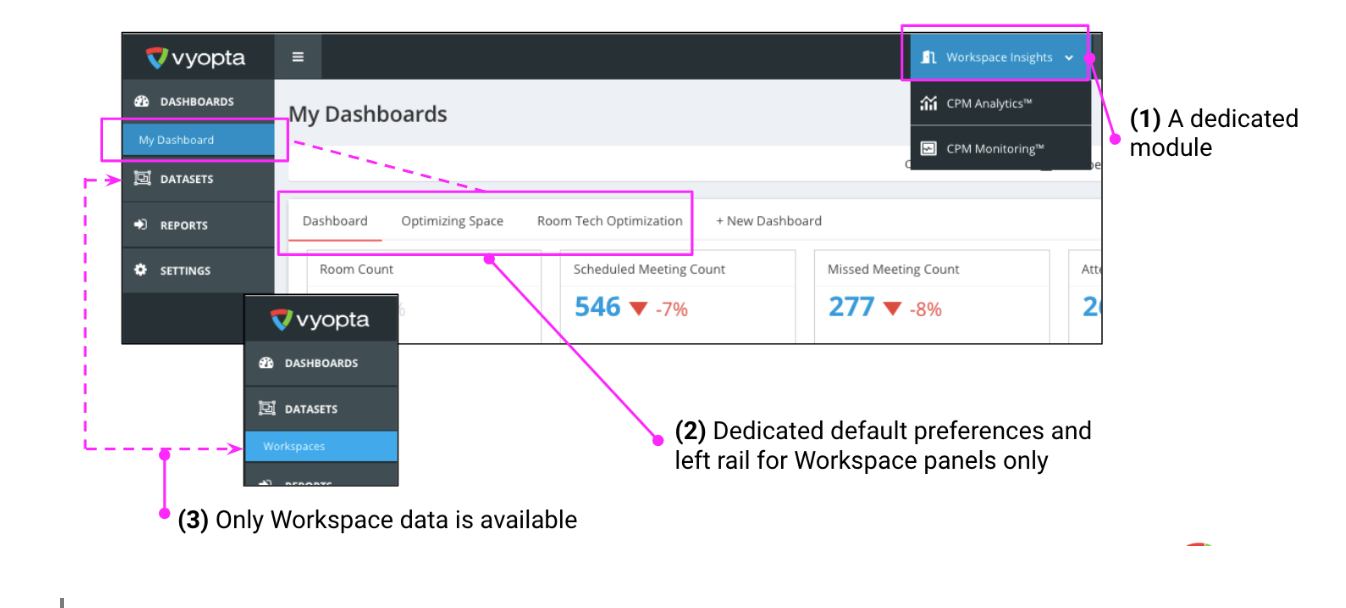1346x608 pixels.
Task: Click the Dashboards gauge icon in sidebar
Action: point(141,102)
